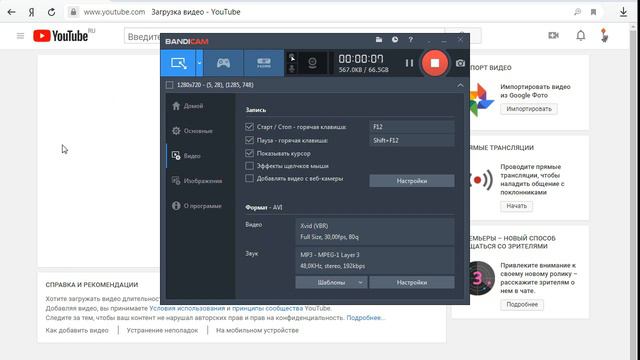
Task: Open принципы сообщества link
Action: [x=267, y=308]
